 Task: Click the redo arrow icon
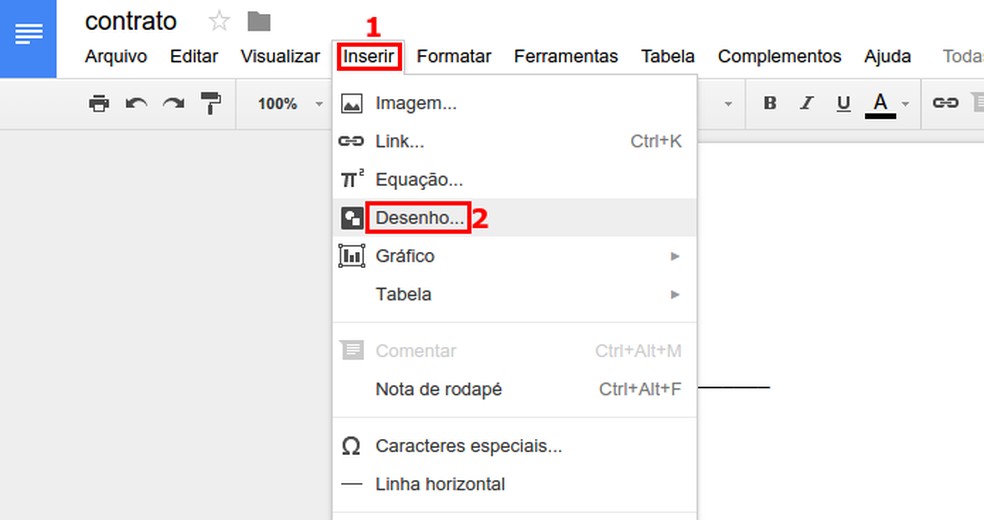(173, 103)
